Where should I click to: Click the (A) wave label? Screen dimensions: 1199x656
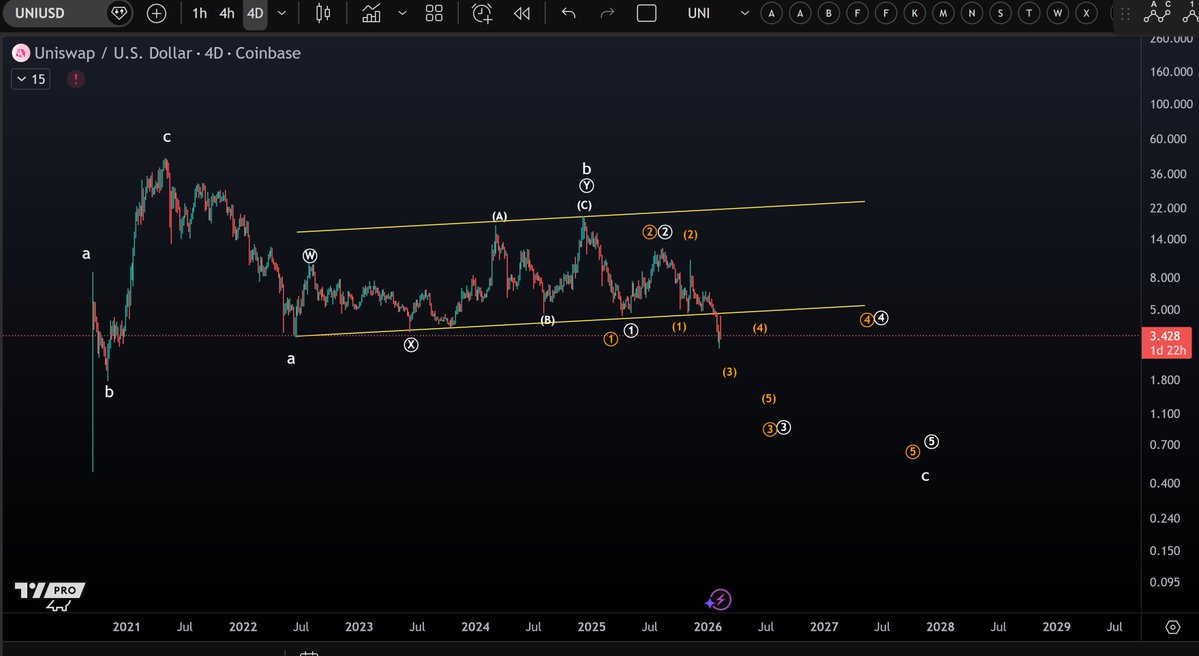[x=499, y=216]
